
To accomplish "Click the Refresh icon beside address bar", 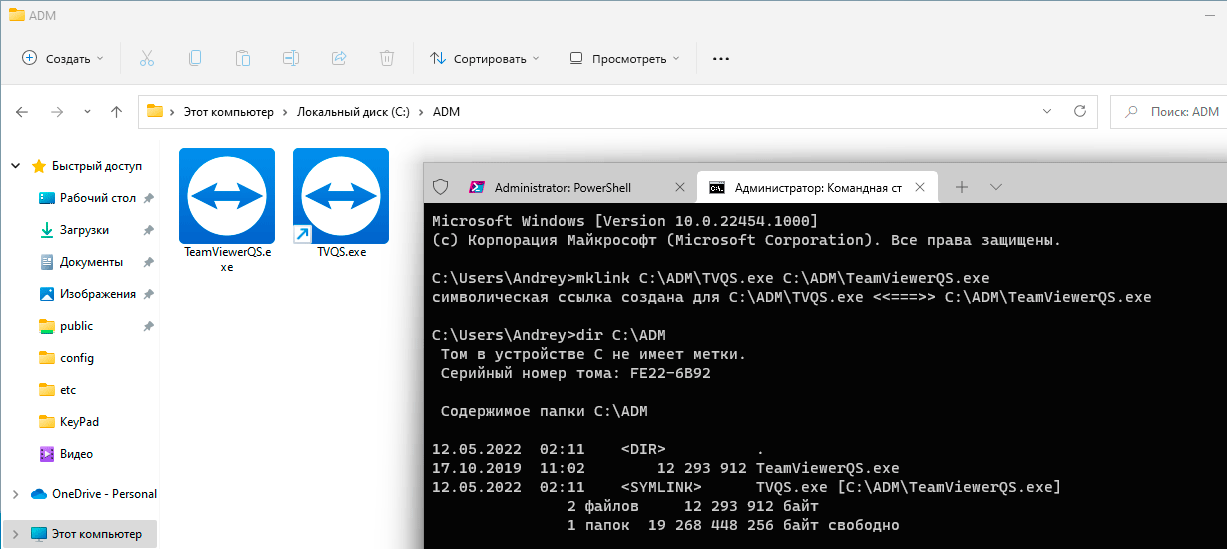I will (1080, 112).
